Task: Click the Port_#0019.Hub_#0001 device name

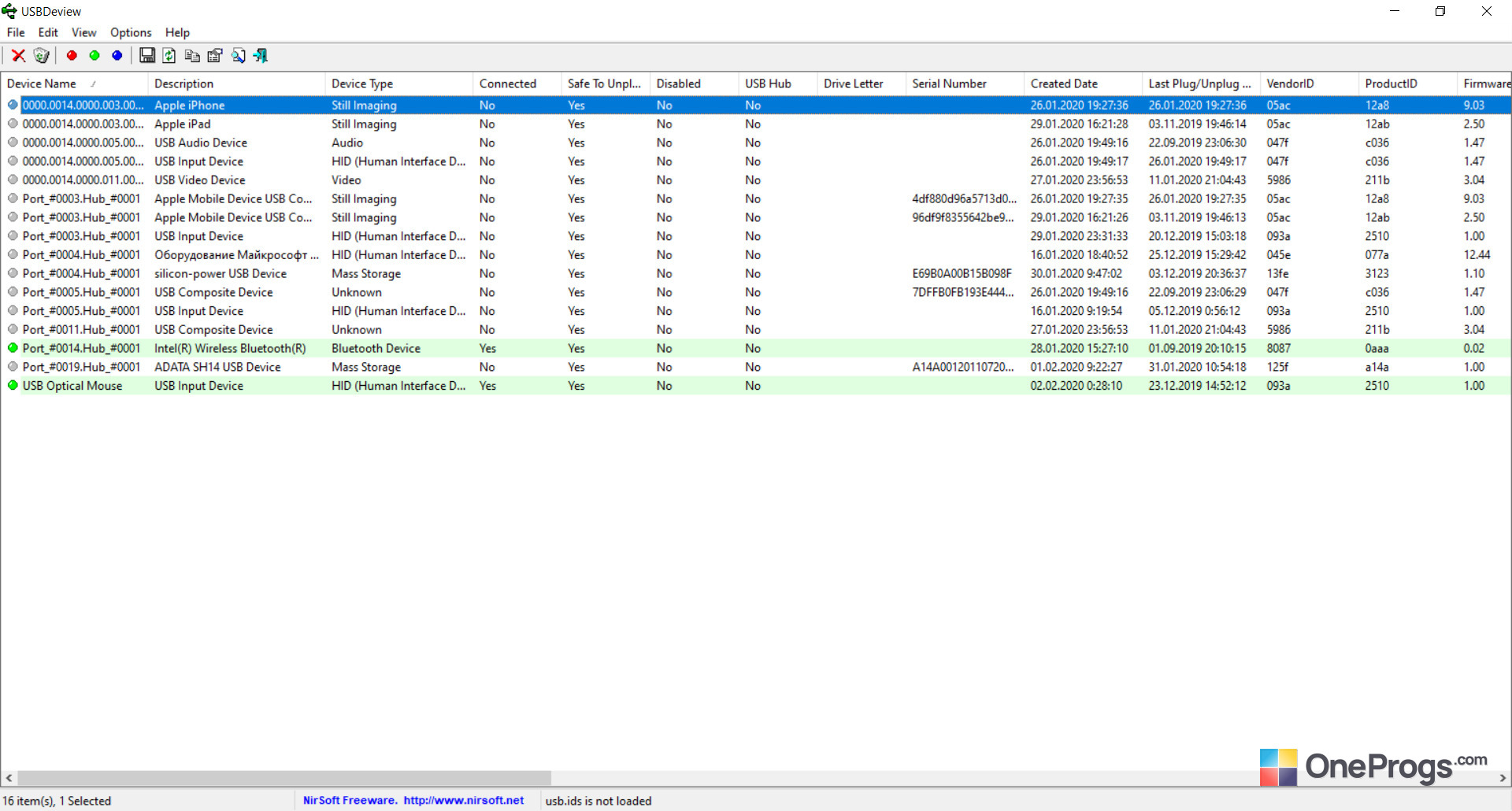Action: coord(81,367)
